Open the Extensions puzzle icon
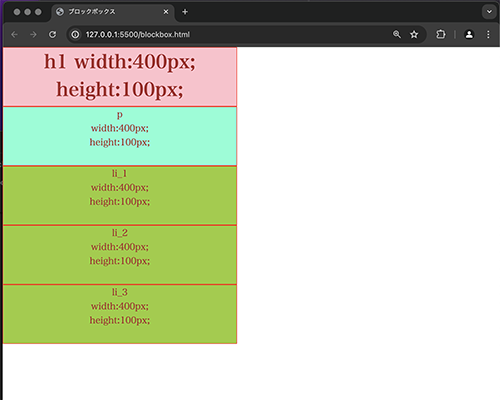This screenshot has height=400, width=500. pyautogui.click(x=441, y=34)
